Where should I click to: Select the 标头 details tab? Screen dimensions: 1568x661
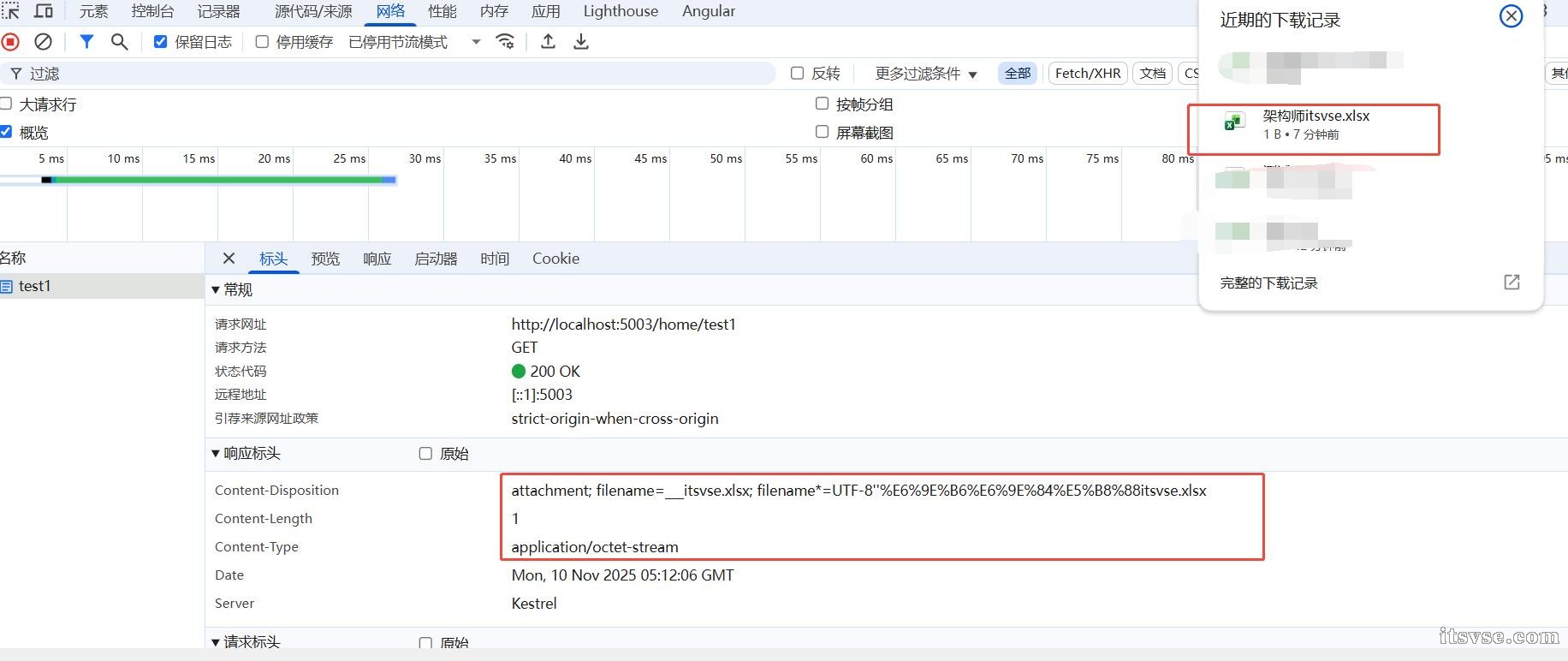click(274, 259)
